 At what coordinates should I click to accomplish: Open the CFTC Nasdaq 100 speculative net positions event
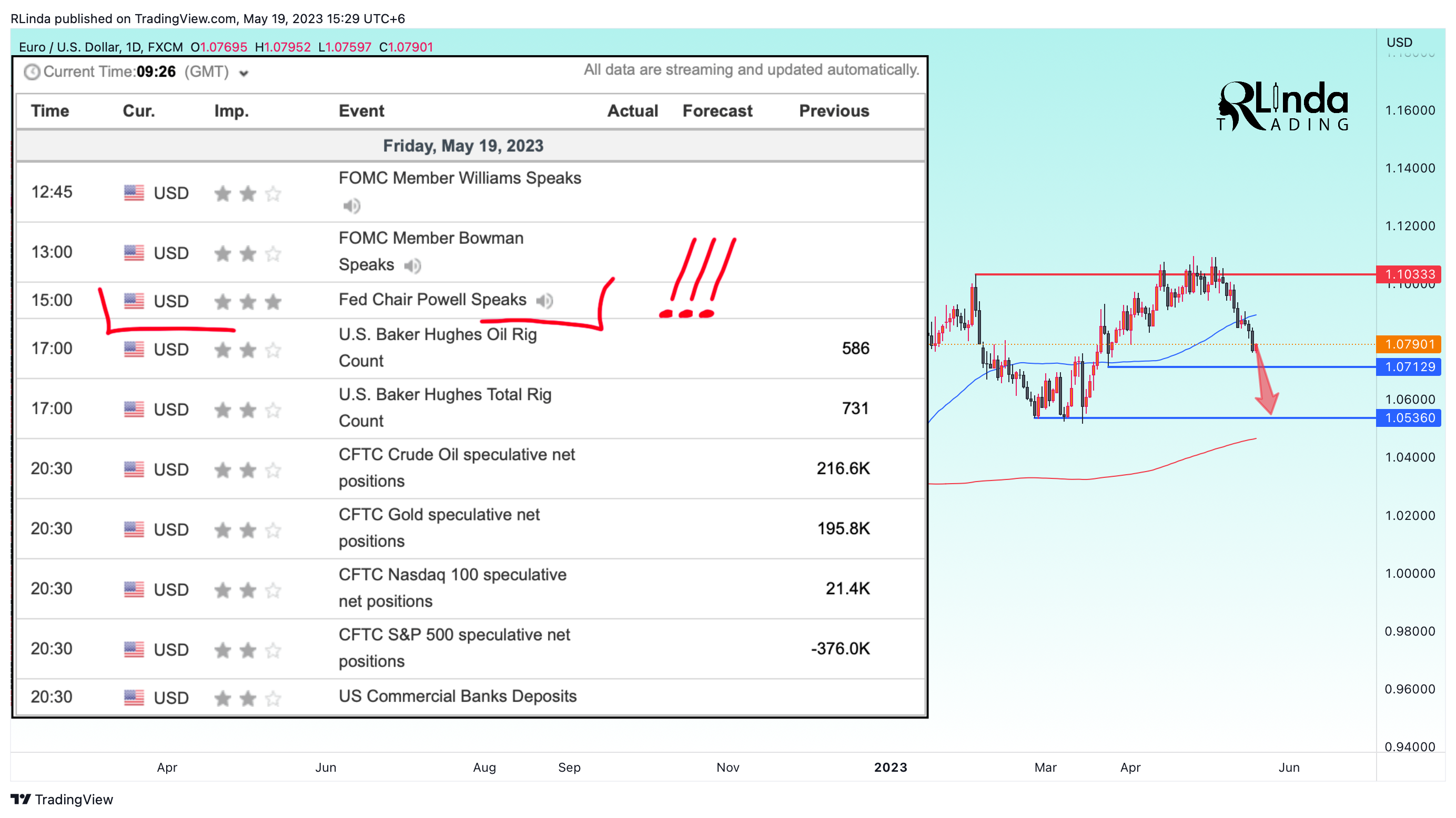click(x=452, y=588)
